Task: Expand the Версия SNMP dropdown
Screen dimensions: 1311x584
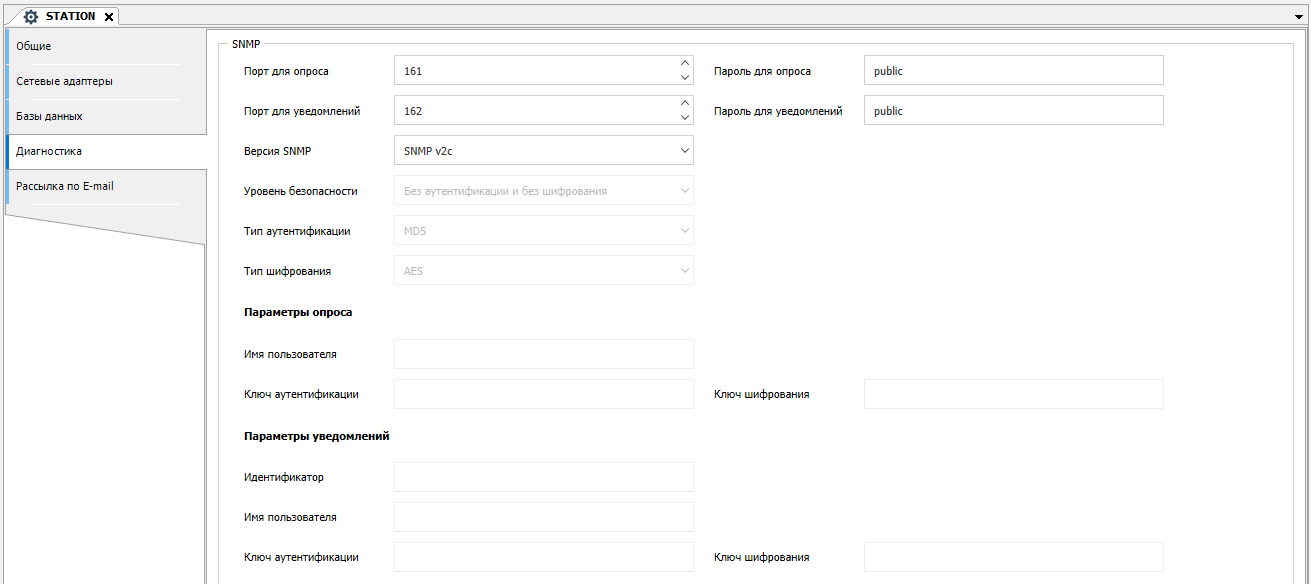Action: [685, 150]
